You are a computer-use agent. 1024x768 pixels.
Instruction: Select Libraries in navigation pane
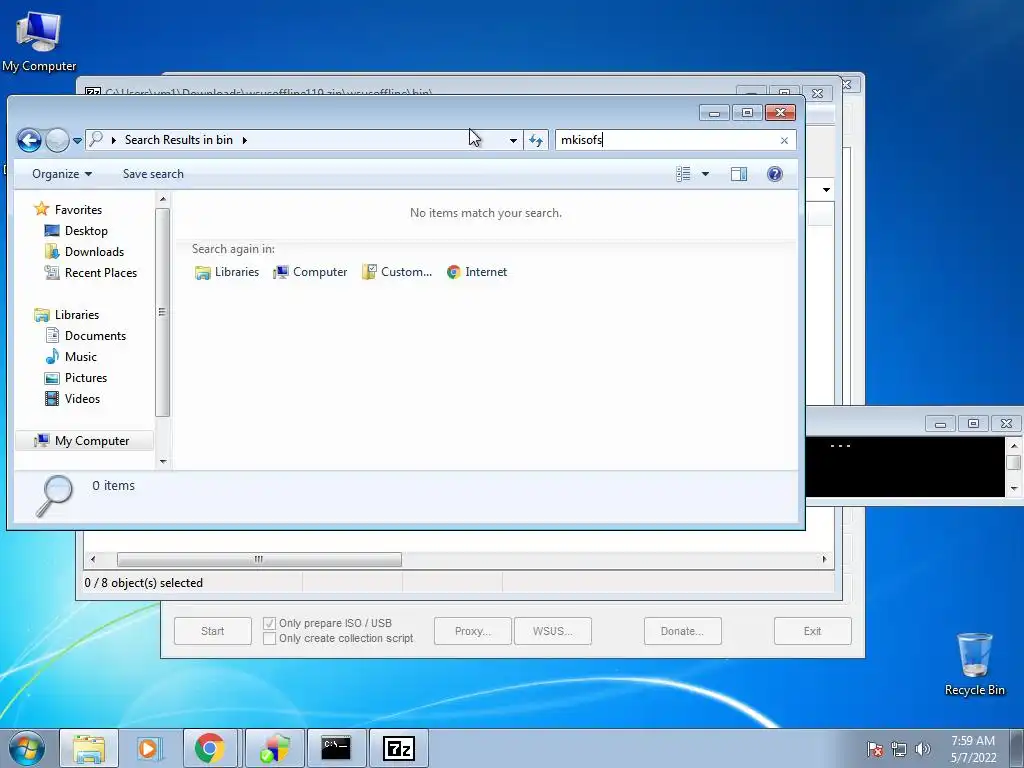(x=76, y=315)
